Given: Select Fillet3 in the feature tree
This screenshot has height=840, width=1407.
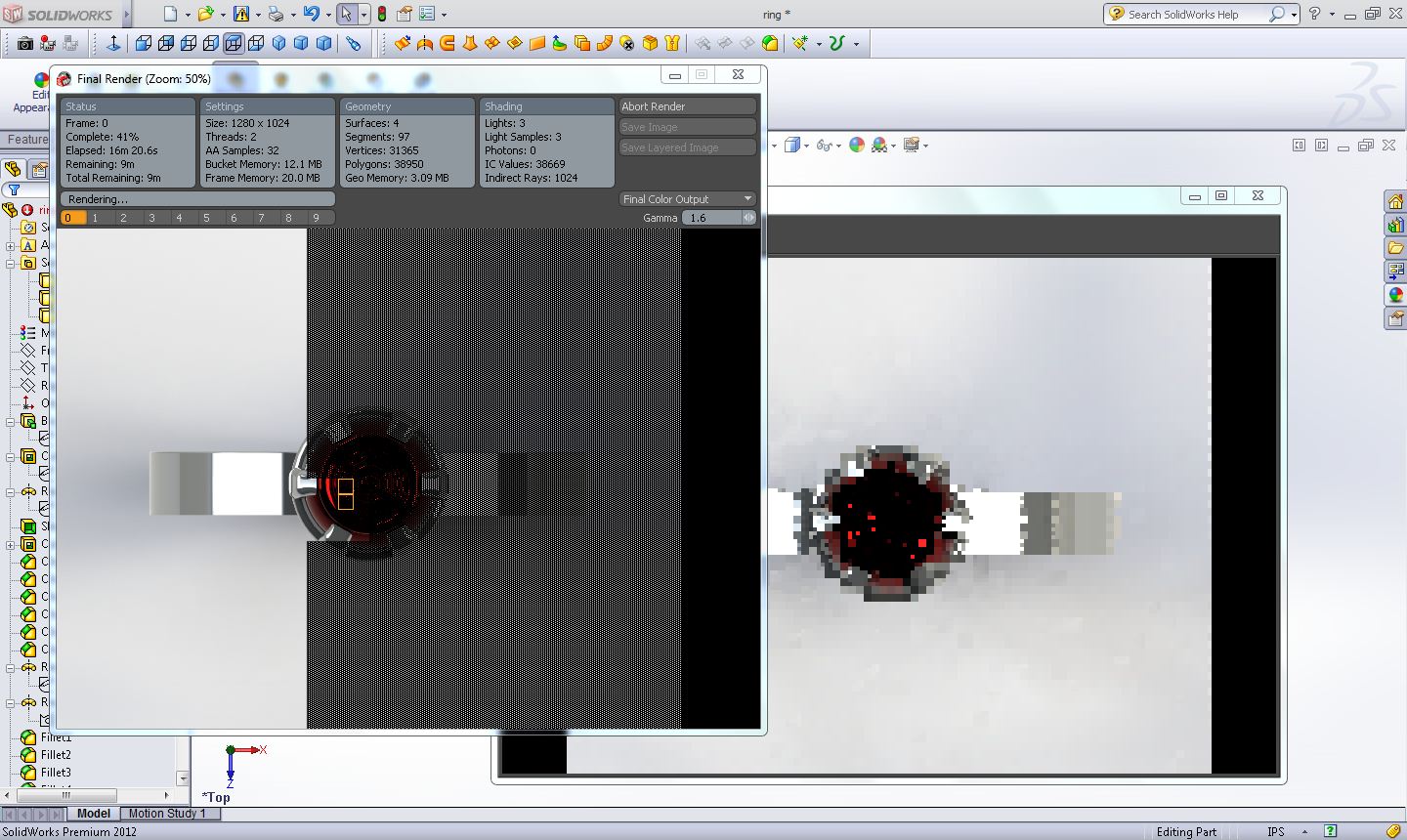Looking at the screenshot, I should (56, 772).
